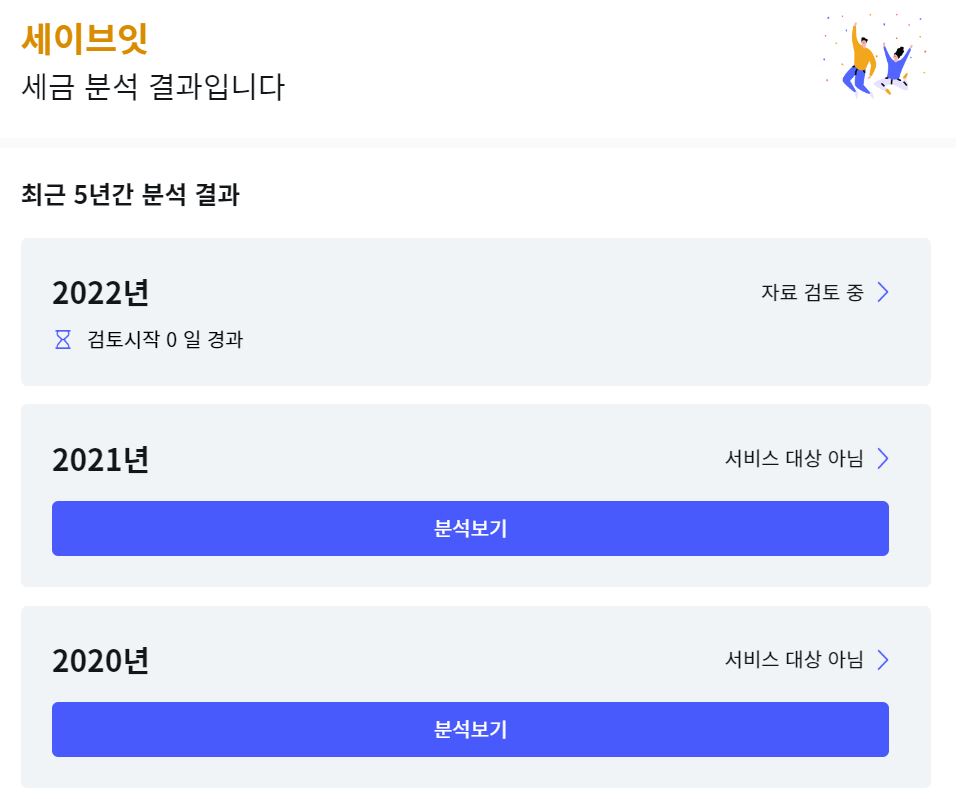Open the 2021 row's chevron arrow
962x799 pixels.
(x=883, y=459)
